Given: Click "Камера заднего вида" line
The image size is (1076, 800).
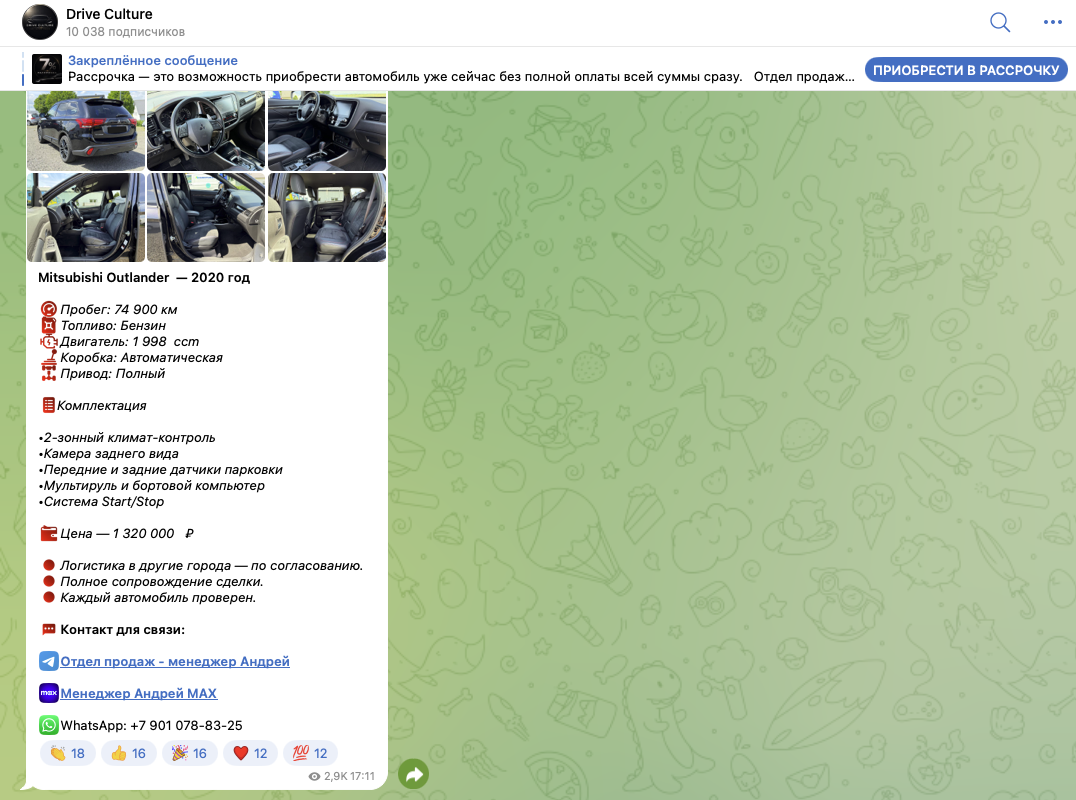Looking at the screenshot, I should [108, 454].
